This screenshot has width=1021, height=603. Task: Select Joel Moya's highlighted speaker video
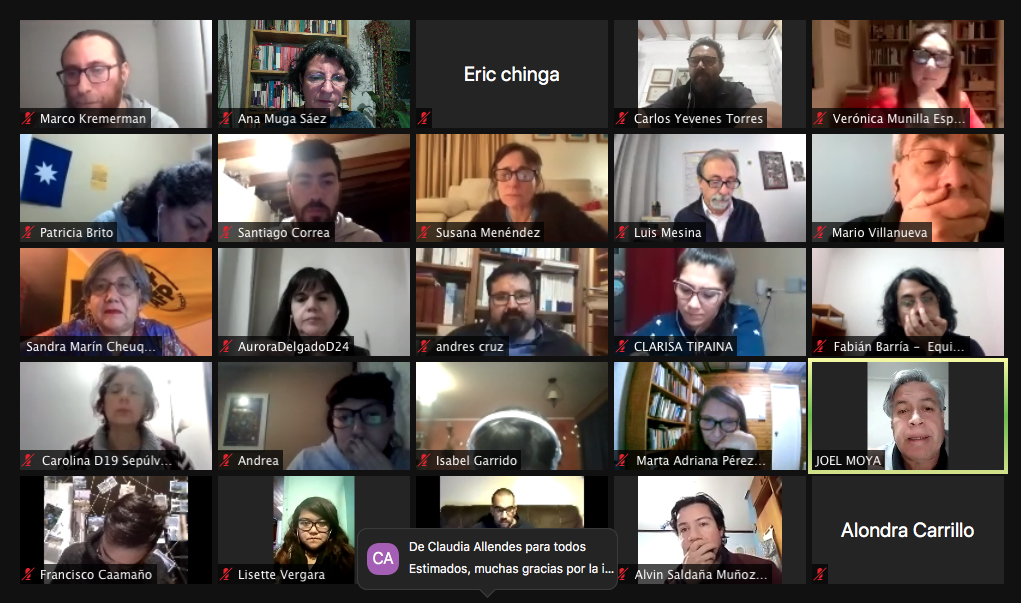908,415
